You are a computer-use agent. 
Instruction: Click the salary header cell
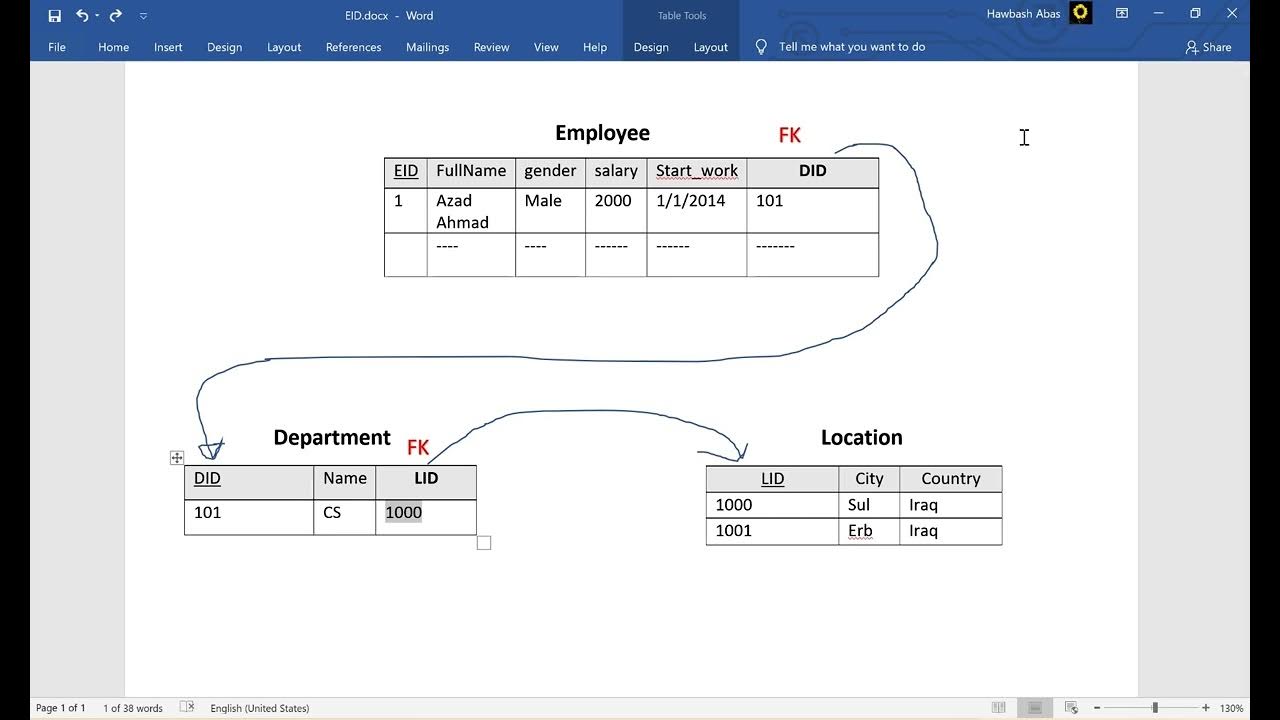(616, 172)
